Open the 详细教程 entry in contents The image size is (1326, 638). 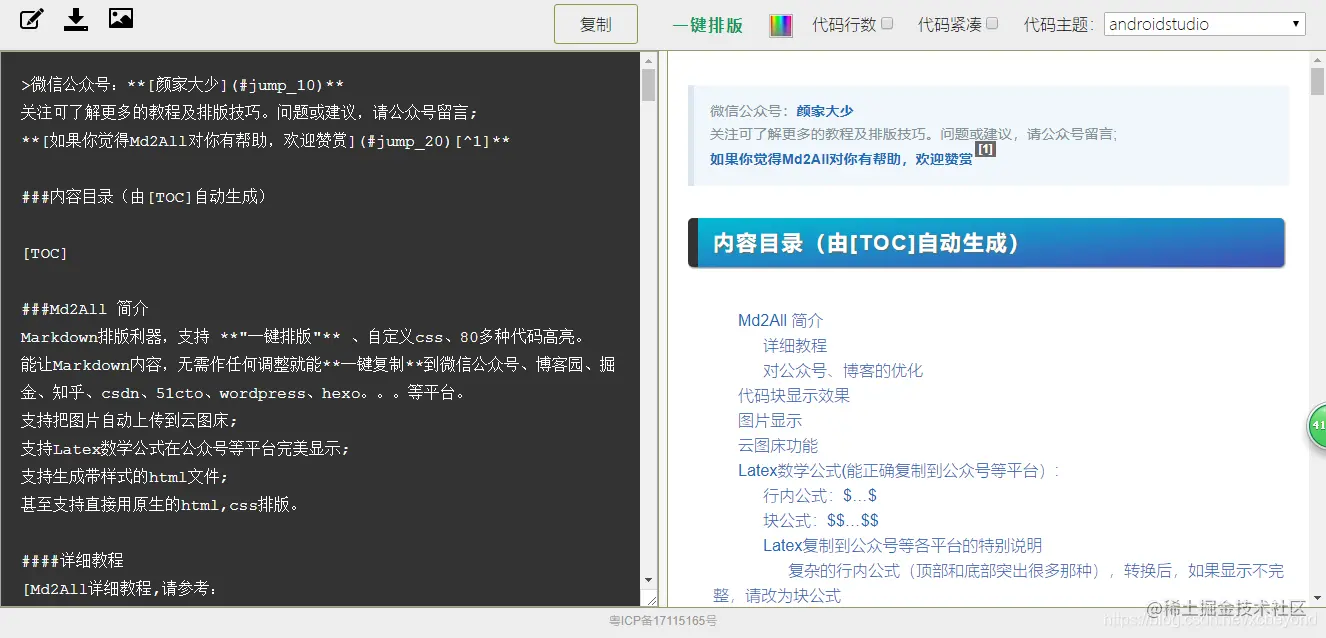coord(795,345)
